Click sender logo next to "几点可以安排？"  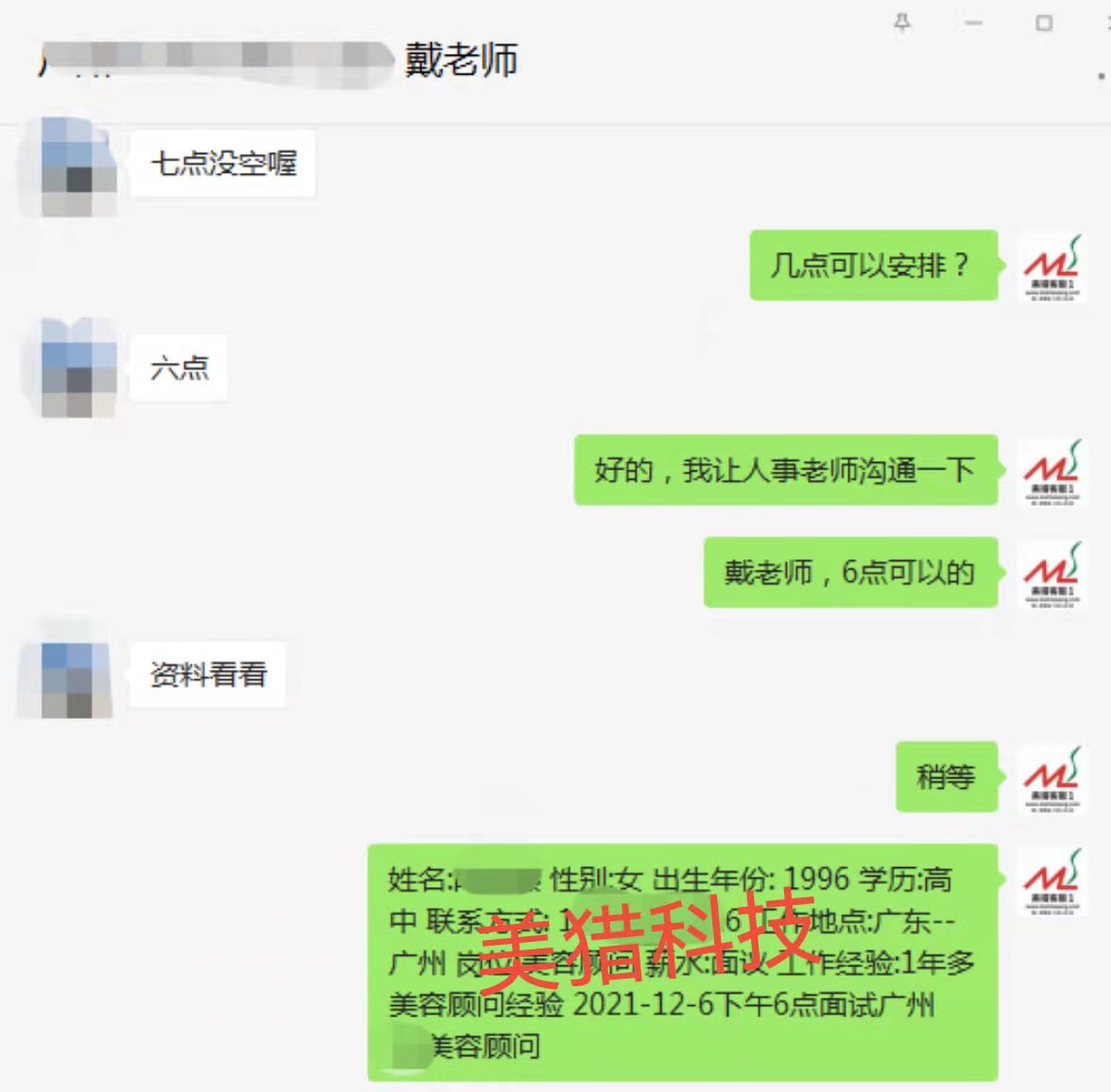[1052, 266]
